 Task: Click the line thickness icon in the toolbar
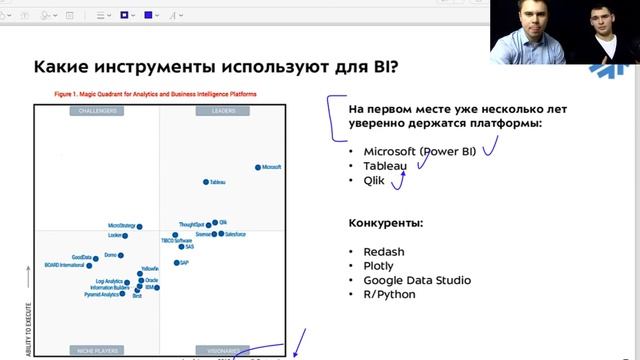100,16
